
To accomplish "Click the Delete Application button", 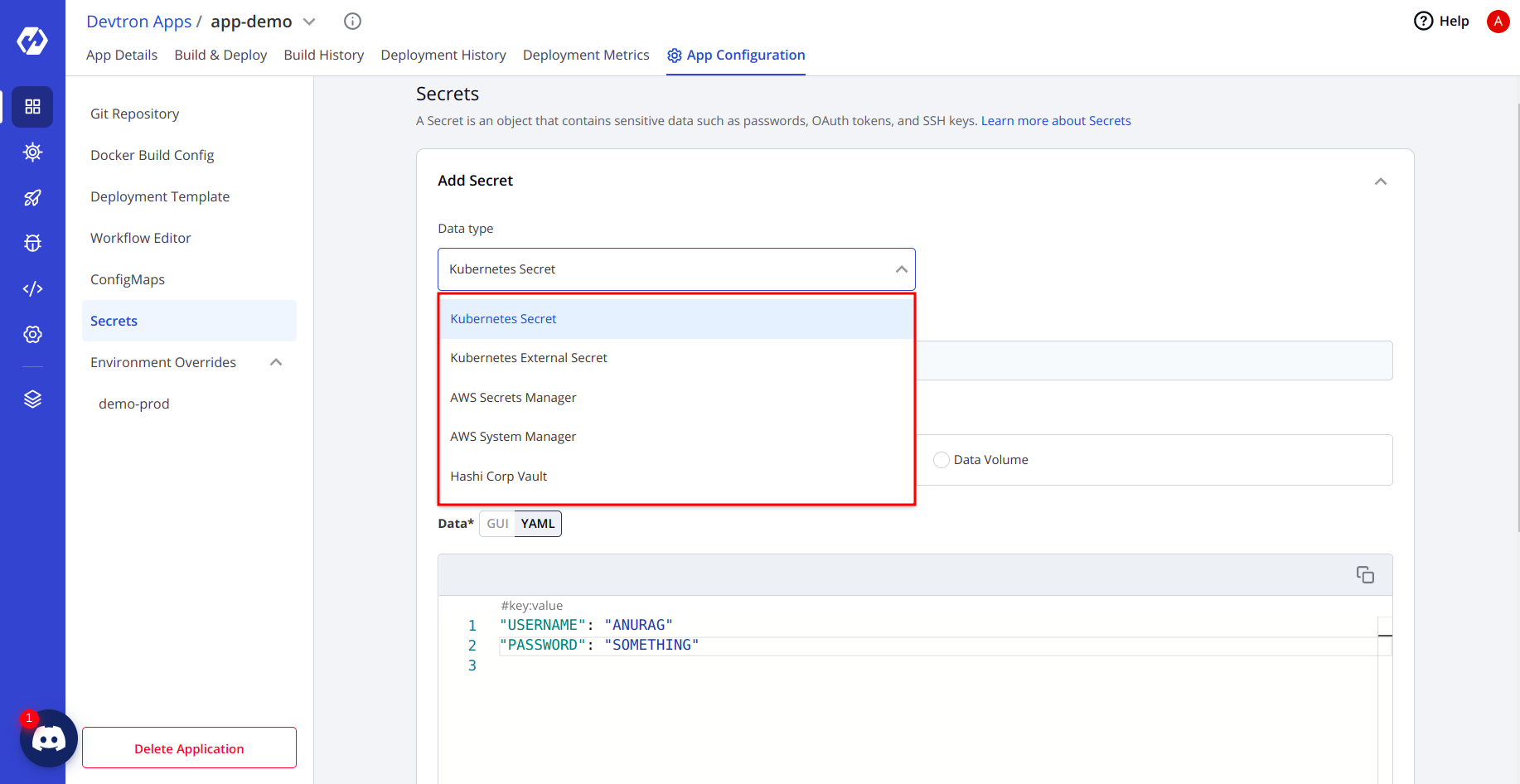I will (189, 748).
